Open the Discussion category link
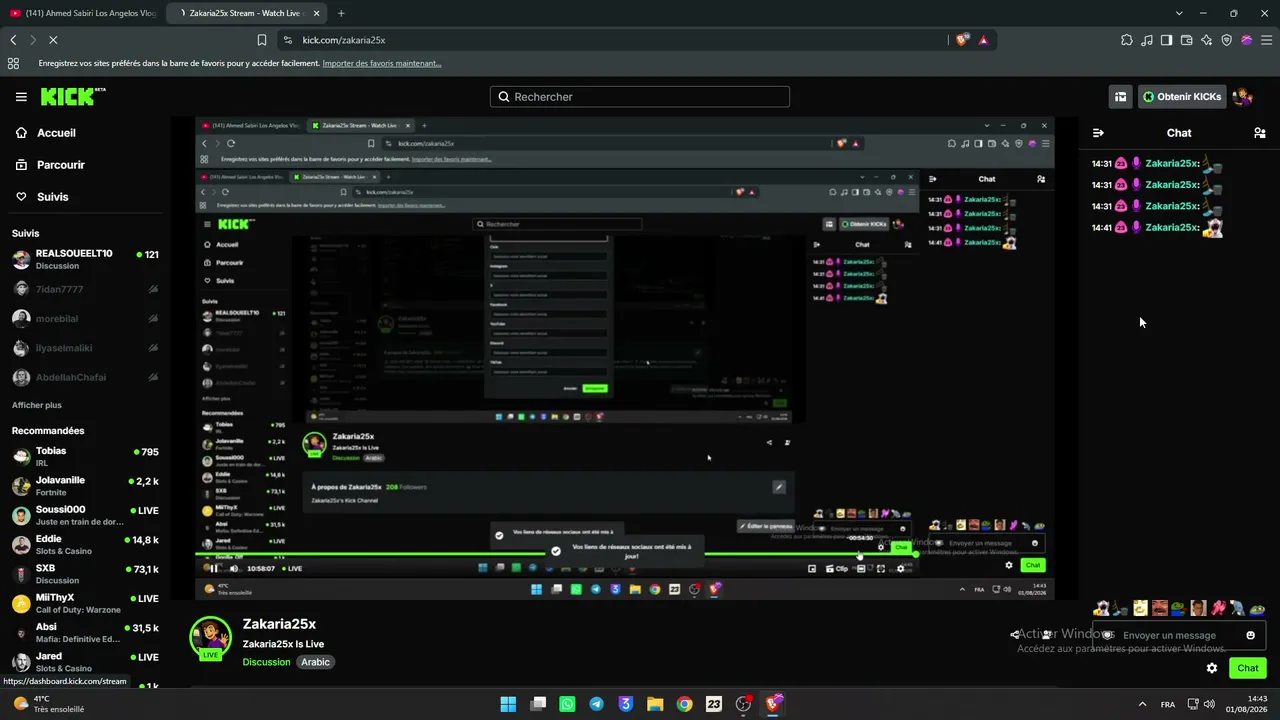 tap(266, 662)
